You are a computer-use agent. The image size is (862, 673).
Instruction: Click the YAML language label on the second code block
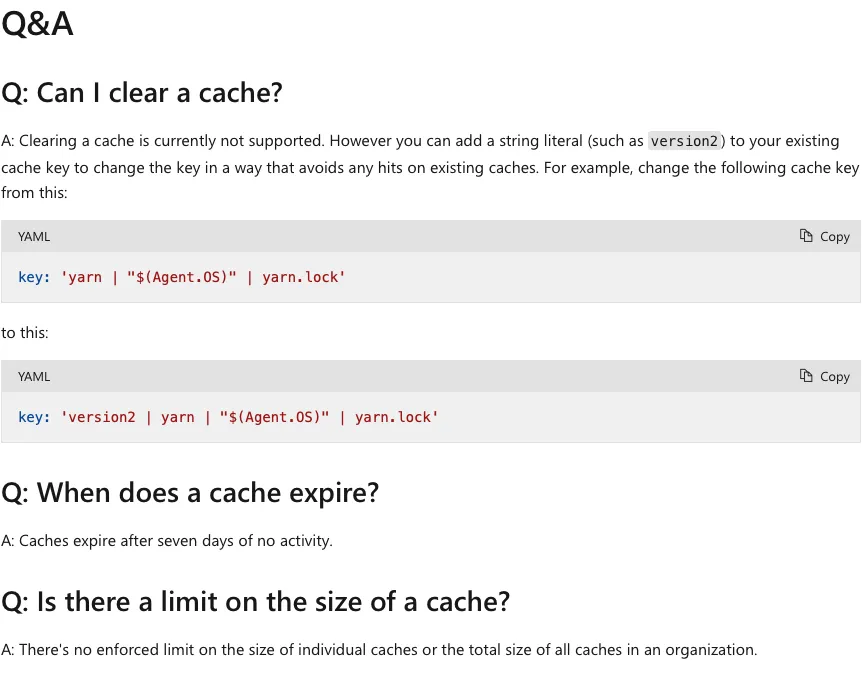pyautogui.click(x=34, y=377)
